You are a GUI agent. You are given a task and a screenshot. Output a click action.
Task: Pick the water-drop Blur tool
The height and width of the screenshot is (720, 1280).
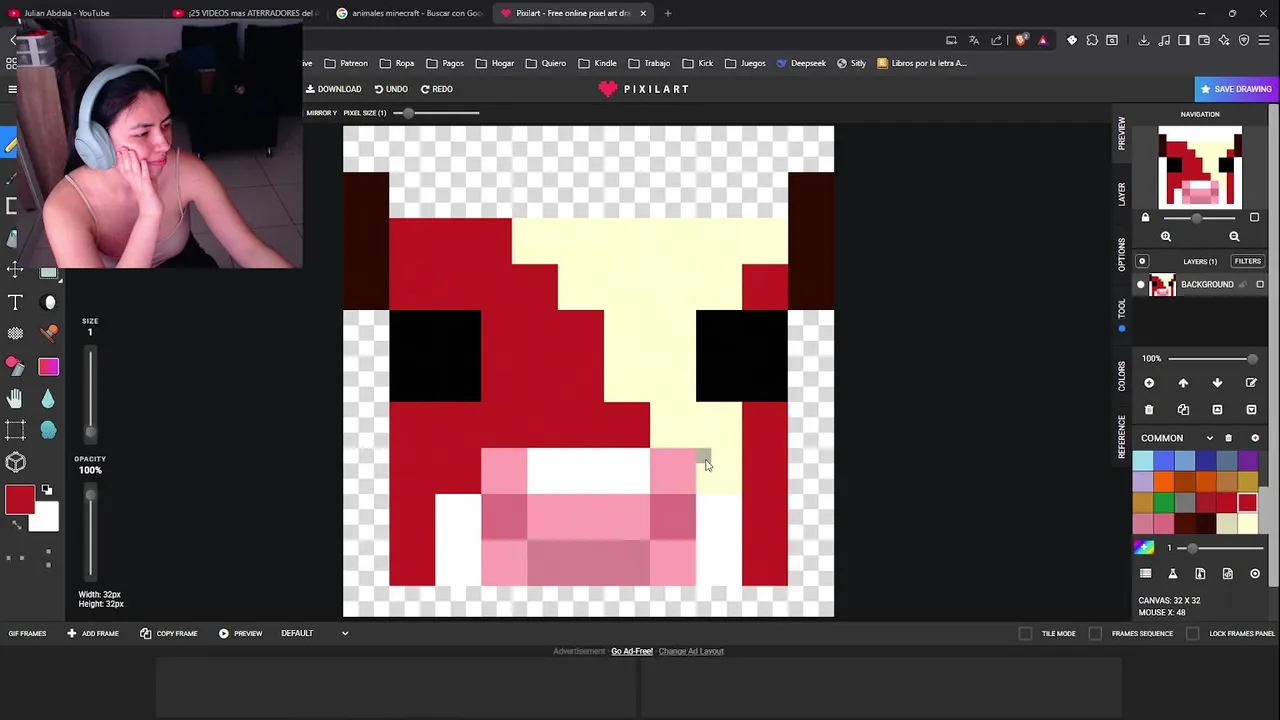[x=48, y=398]
